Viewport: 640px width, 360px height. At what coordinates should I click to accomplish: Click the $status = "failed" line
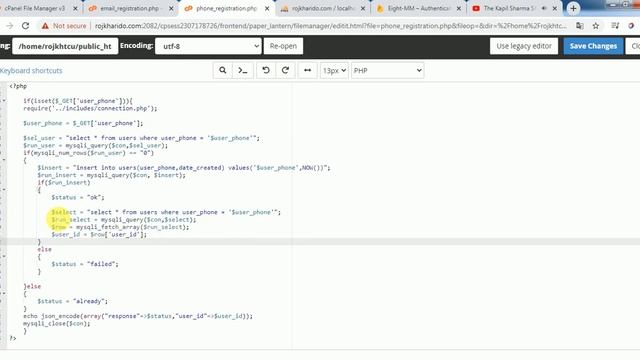tap(84, 264)
